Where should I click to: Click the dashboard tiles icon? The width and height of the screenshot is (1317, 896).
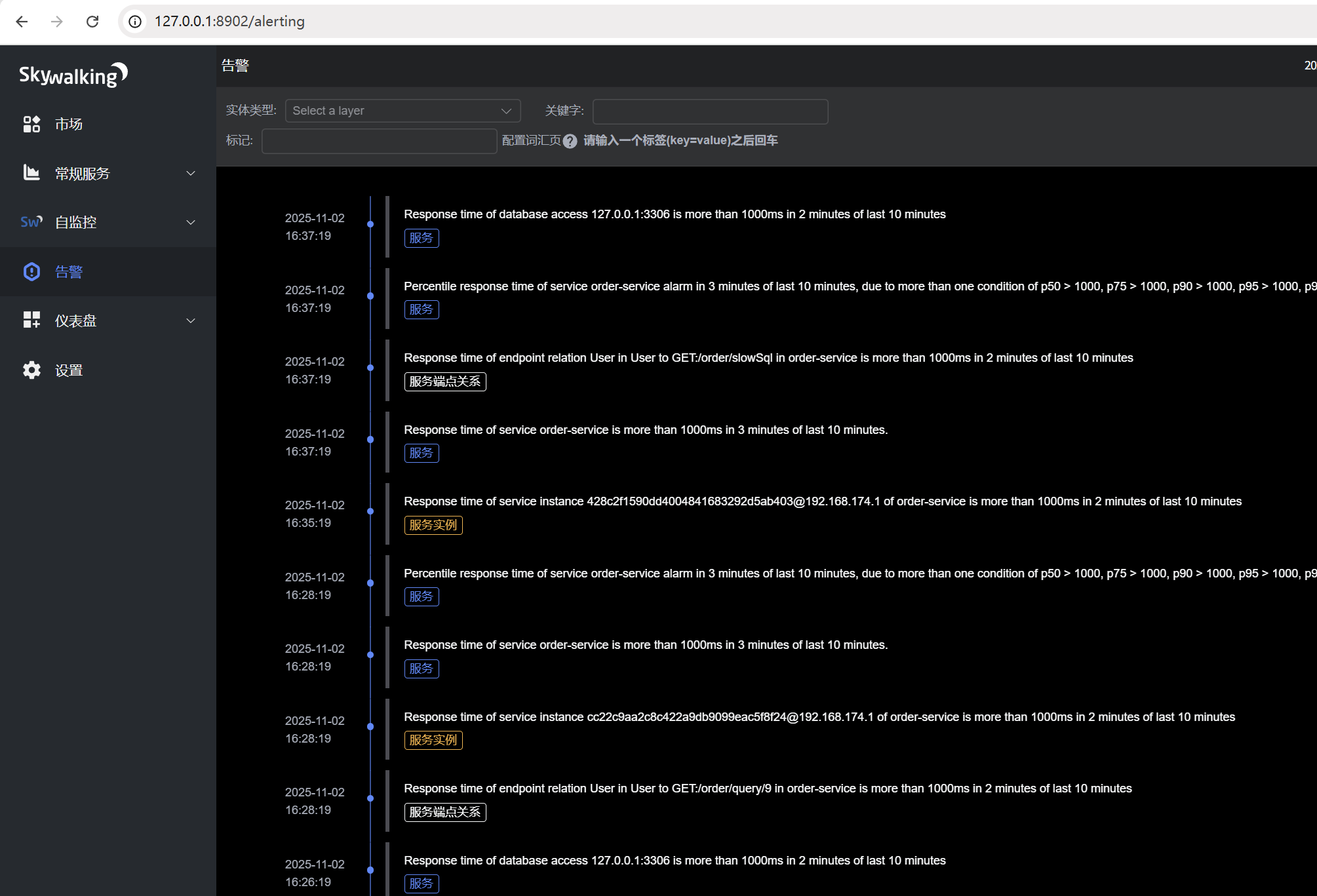(x=31, y=321)
